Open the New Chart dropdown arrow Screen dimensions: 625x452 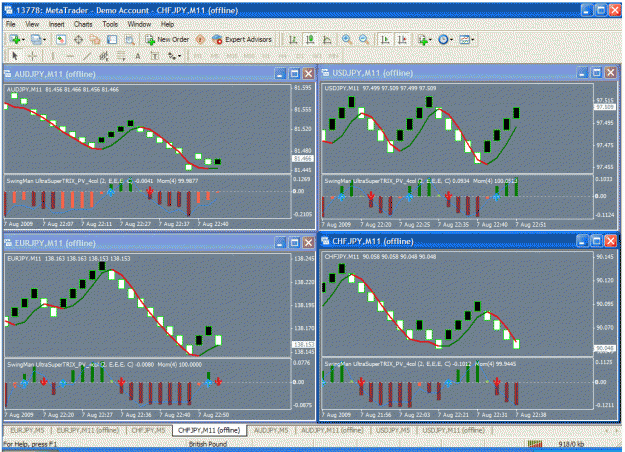23,39
